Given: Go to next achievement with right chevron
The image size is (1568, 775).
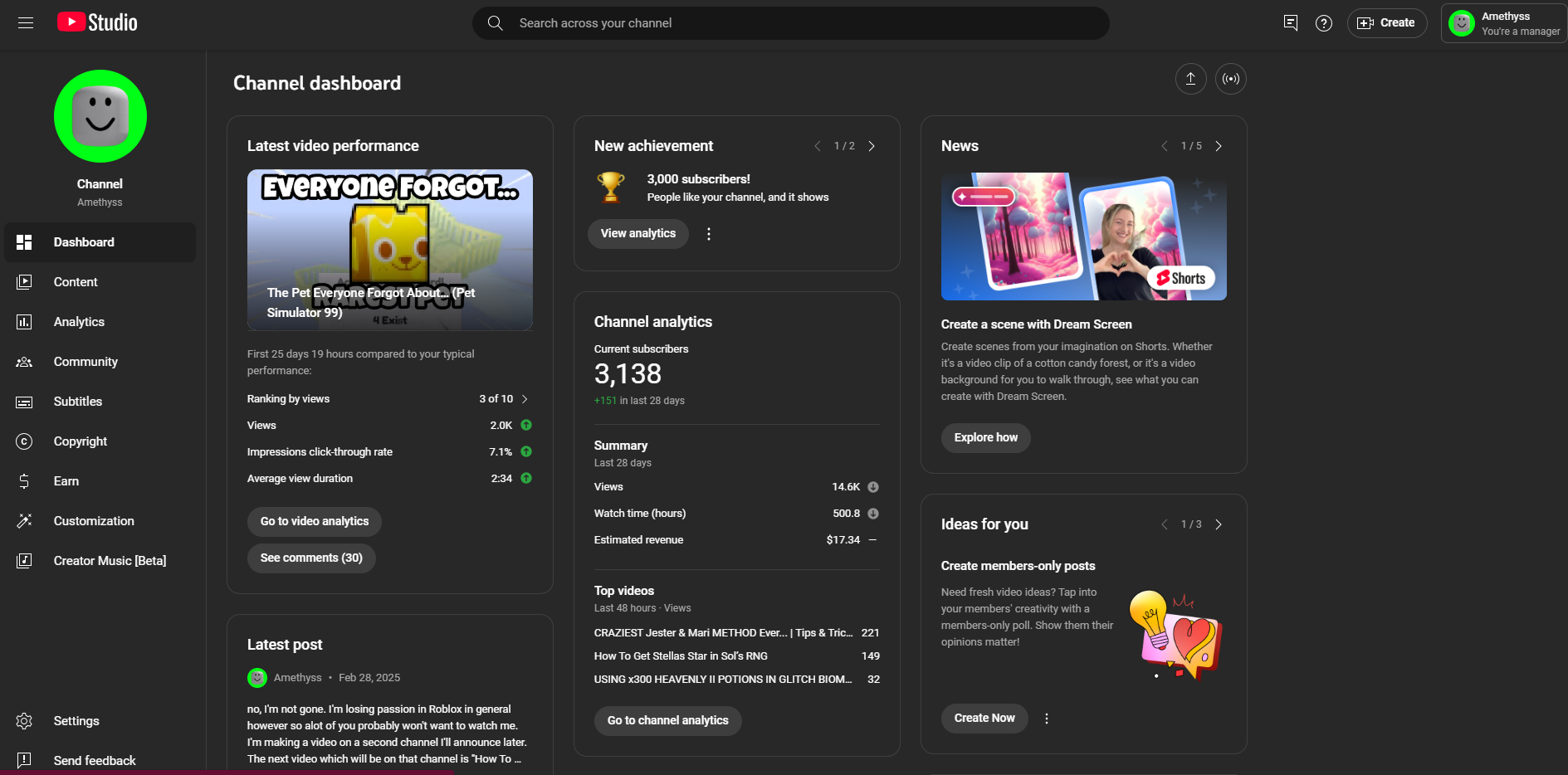Looking at the screenshot, I should [x=872, y=146].
